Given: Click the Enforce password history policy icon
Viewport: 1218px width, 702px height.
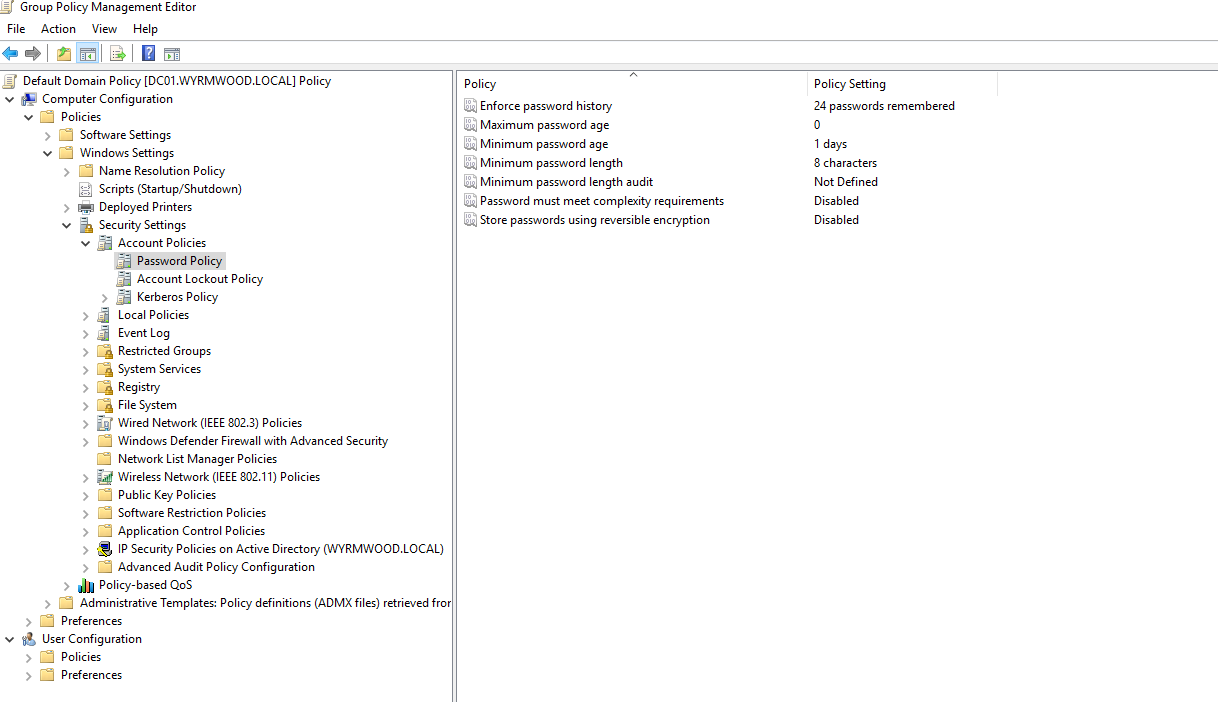Looking at the screenshot, I should pyautogui.click(x=471, y=106).
